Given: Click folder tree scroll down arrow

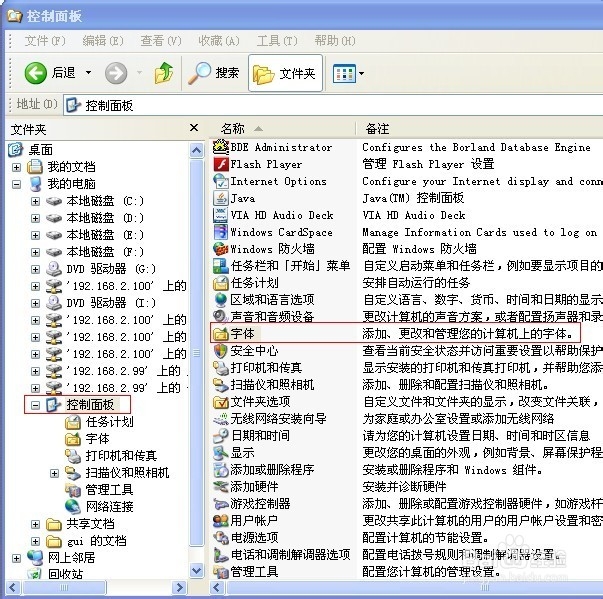Looking at the screenshot, I should (x=197, y=570).
